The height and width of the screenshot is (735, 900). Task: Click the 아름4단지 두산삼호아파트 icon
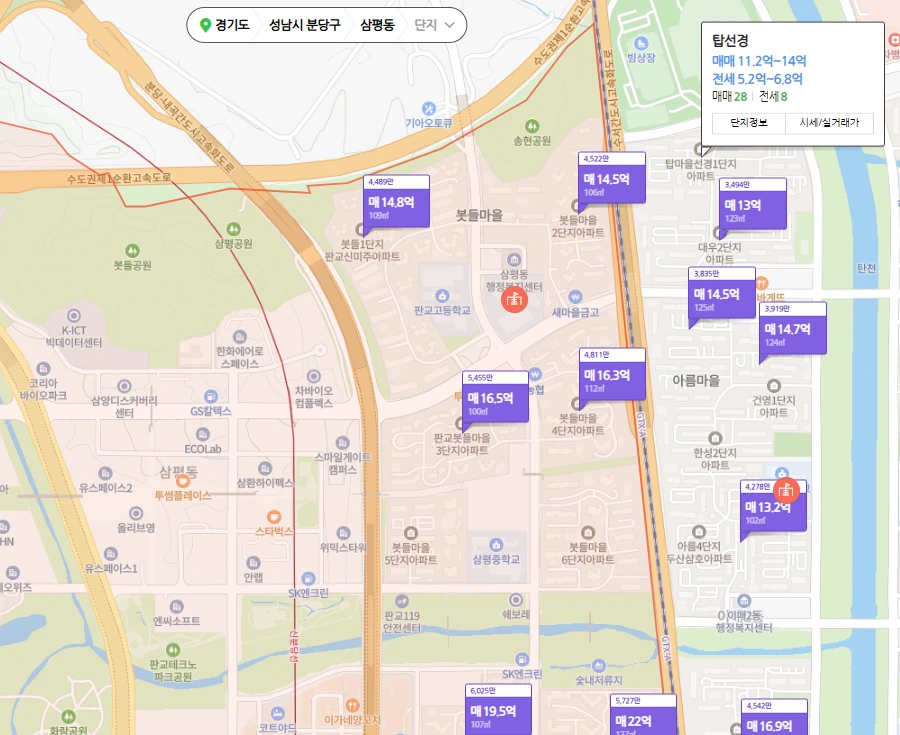(699, 531)
